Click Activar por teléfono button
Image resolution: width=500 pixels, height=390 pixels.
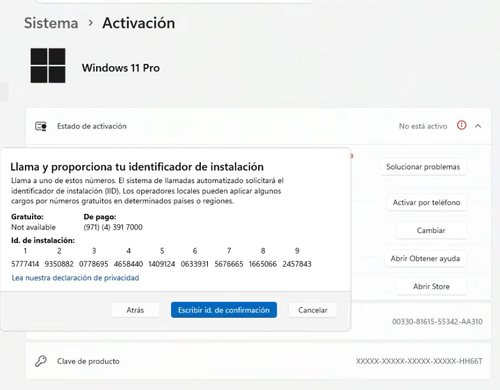426,202
